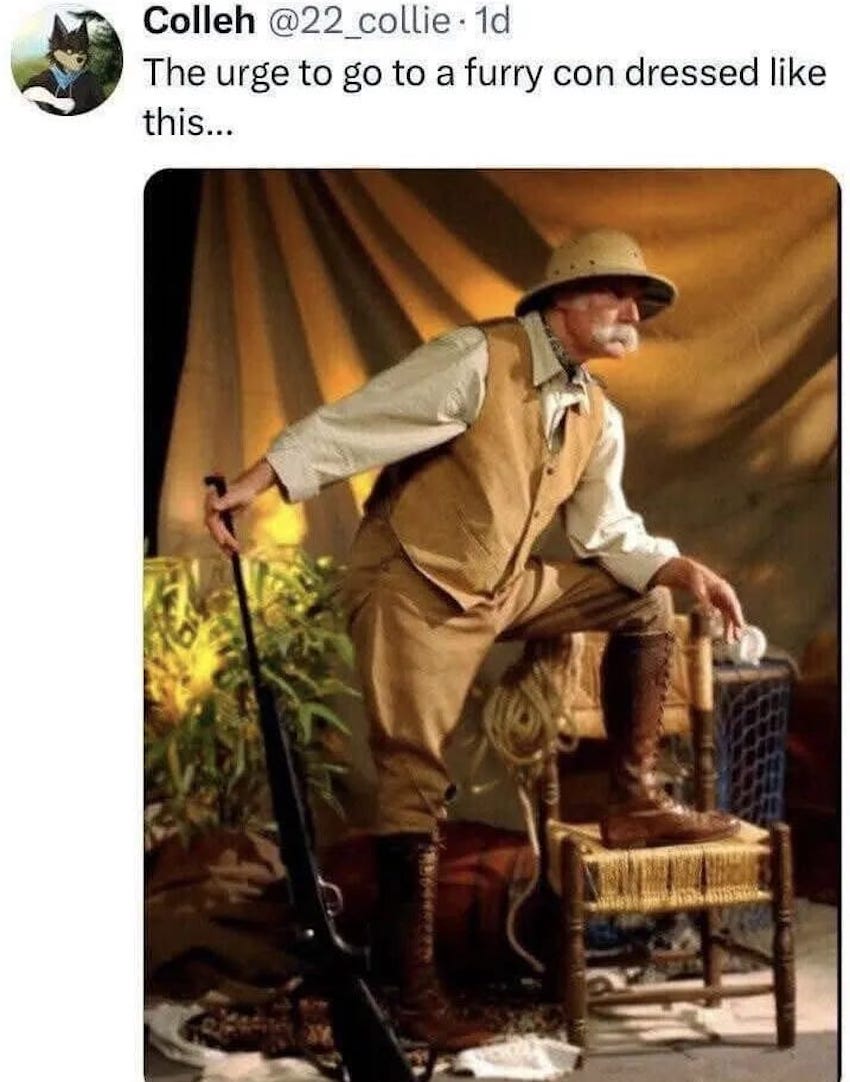Click the blue netted crate in photo
Image resolution: width=850 pixels, height=1082 pixels.
(x=752, y=738)
